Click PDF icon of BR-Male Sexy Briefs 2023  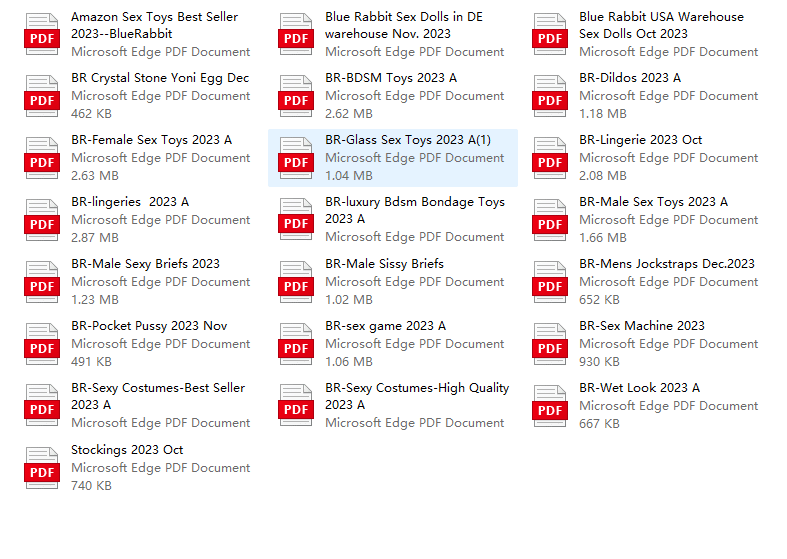pyautogui.click(x=42, y=283)
